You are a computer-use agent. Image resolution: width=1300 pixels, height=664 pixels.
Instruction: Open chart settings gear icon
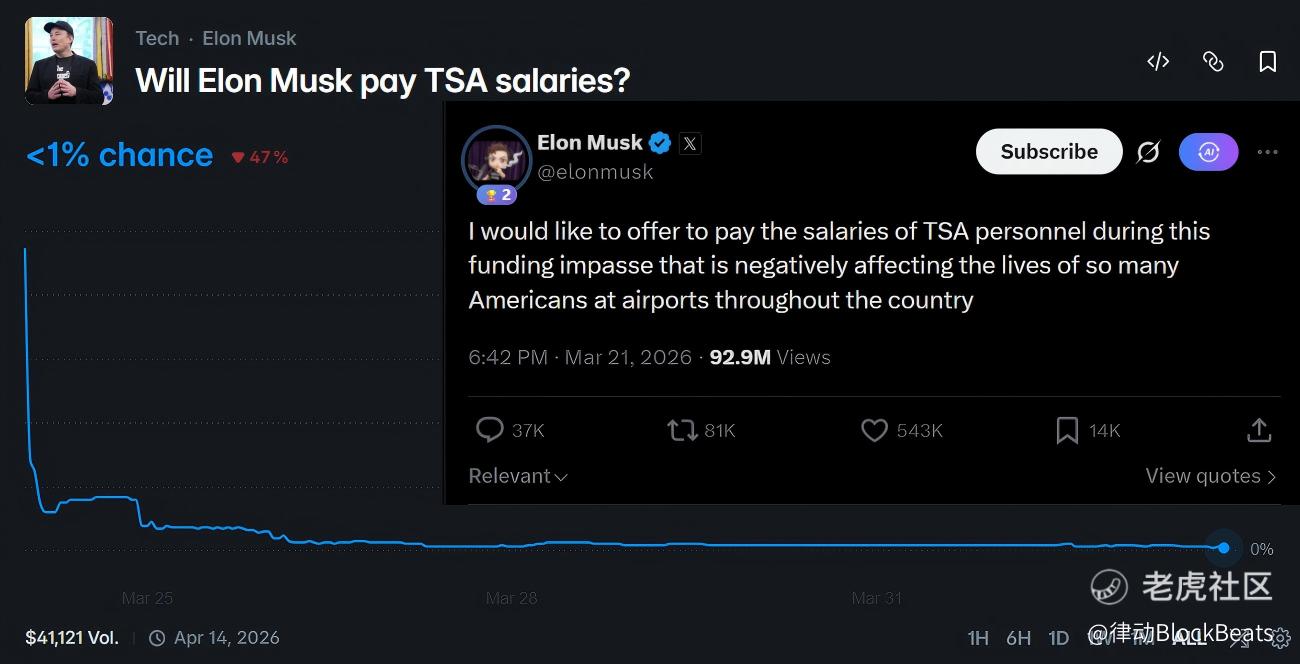pyautogui.click(x=1281, y=638)
